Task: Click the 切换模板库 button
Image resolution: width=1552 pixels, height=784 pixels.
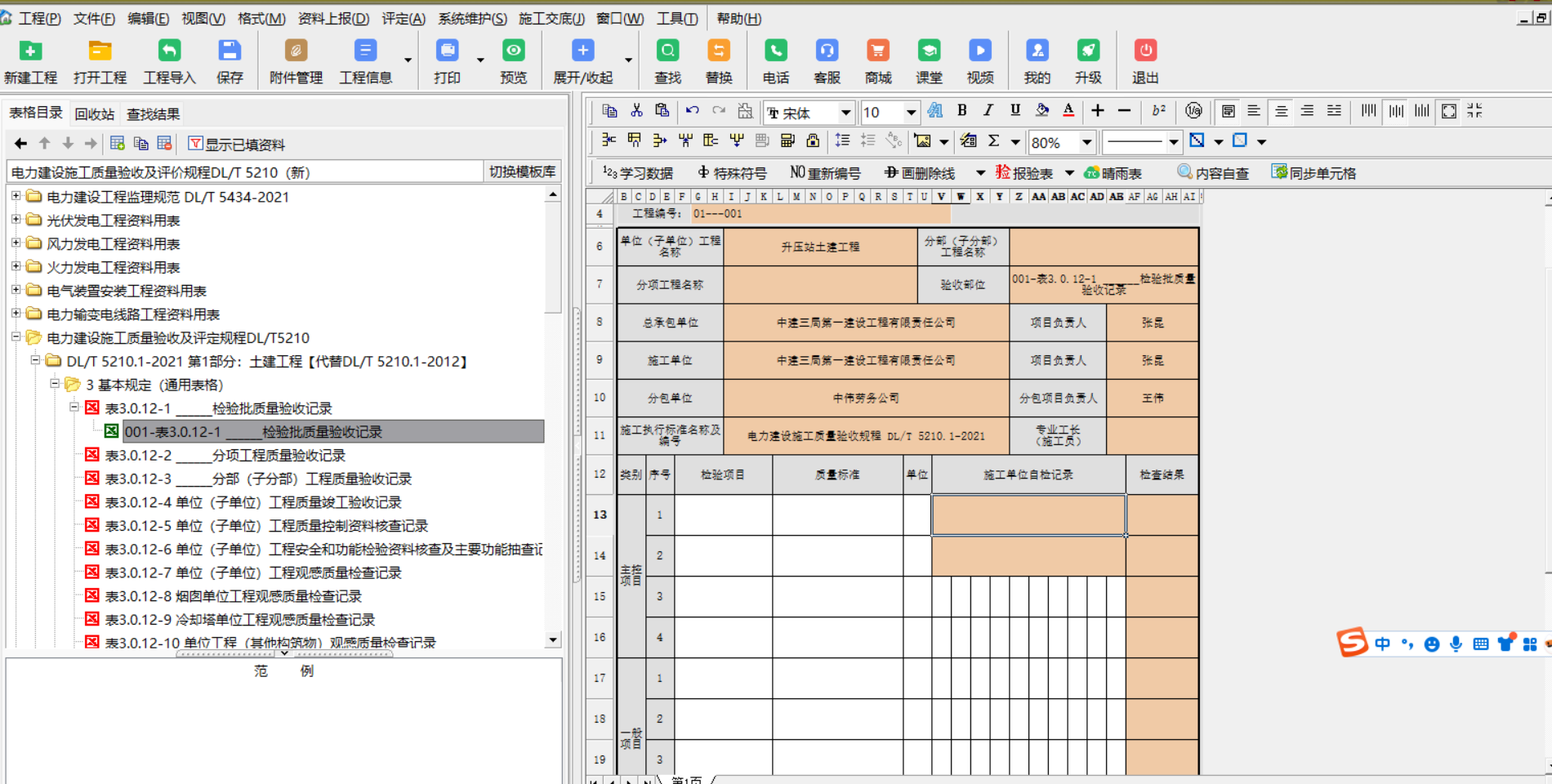Action: click(x=522, y=171)
